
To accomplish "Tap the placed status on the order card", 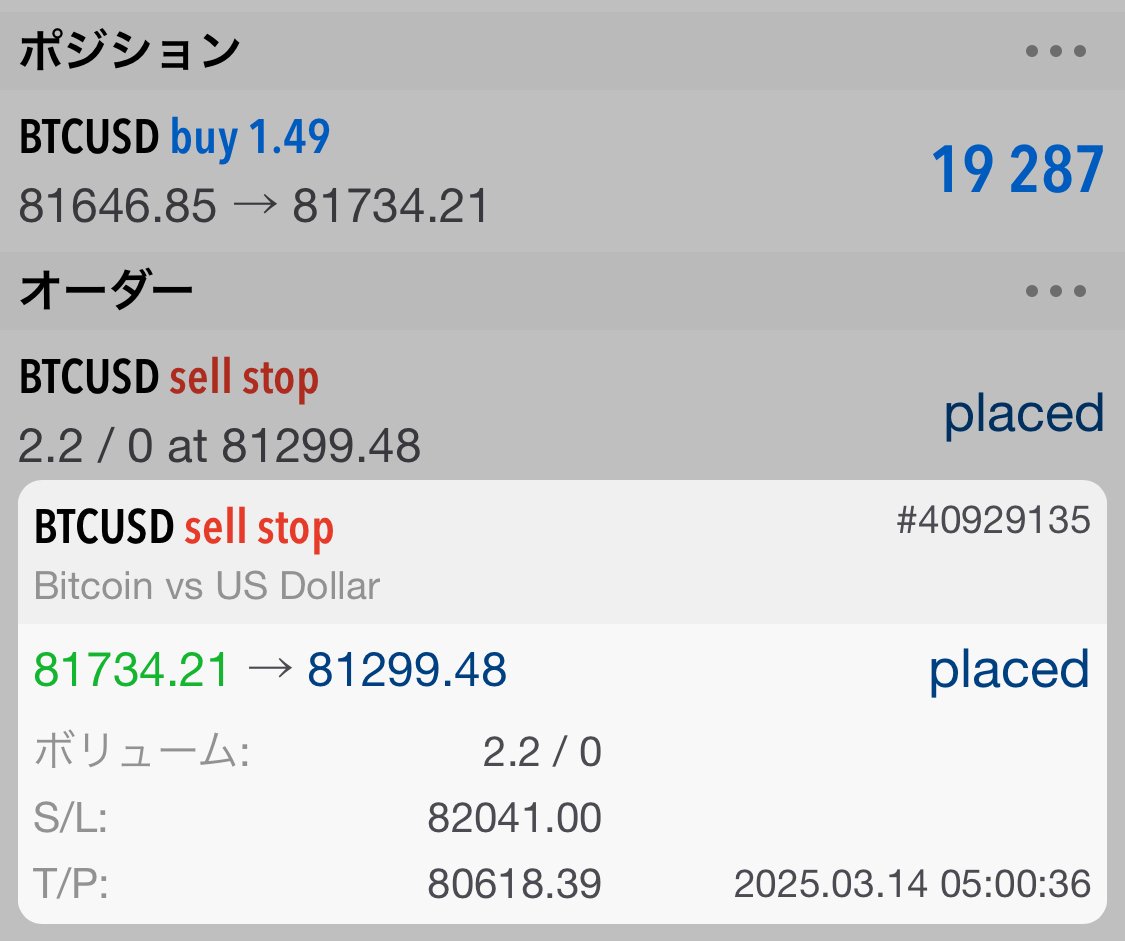I will pyautogui.click(x=1008, y=670).
